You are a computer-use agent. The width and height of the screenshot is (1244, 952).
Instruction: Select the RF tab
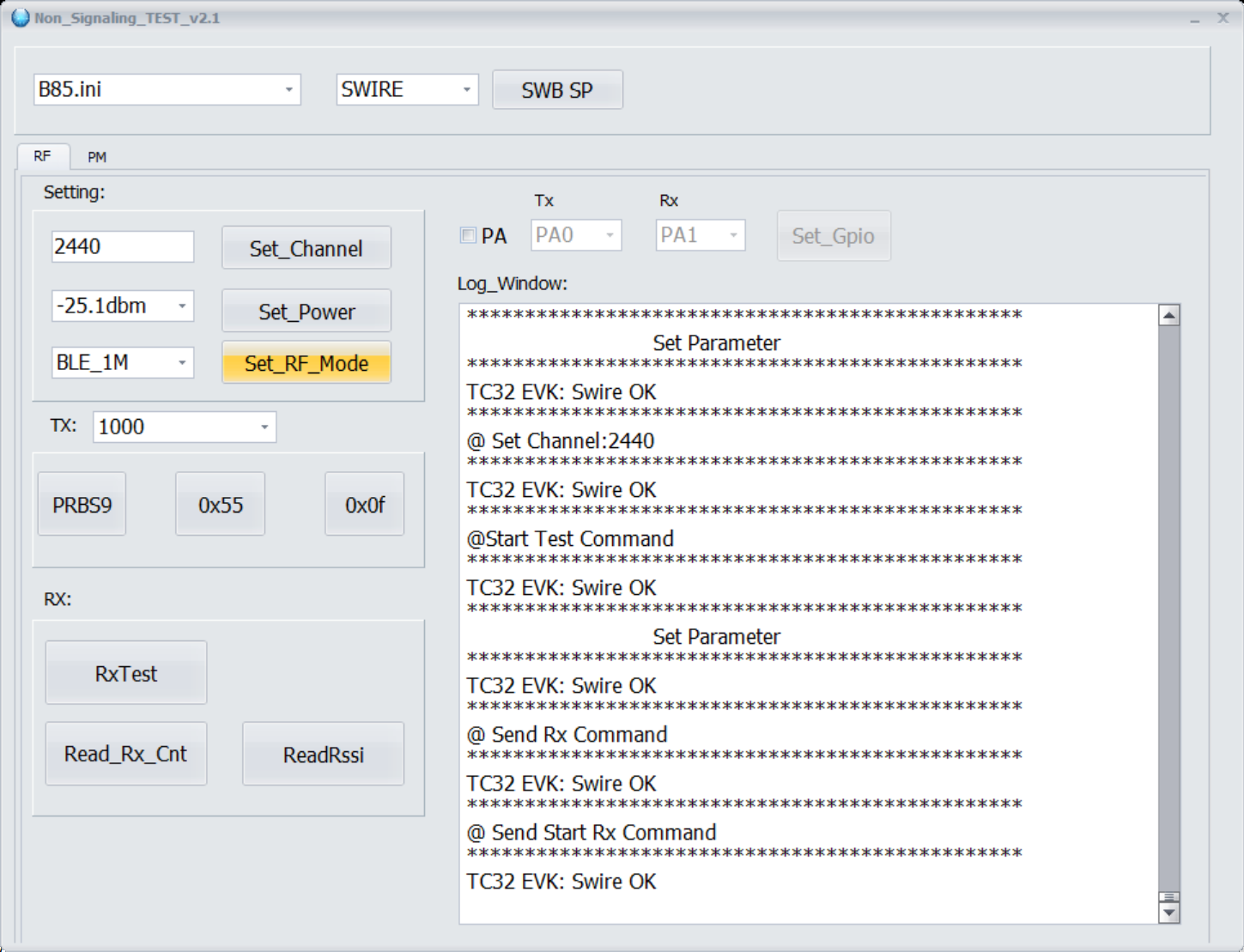coord(42,156)
